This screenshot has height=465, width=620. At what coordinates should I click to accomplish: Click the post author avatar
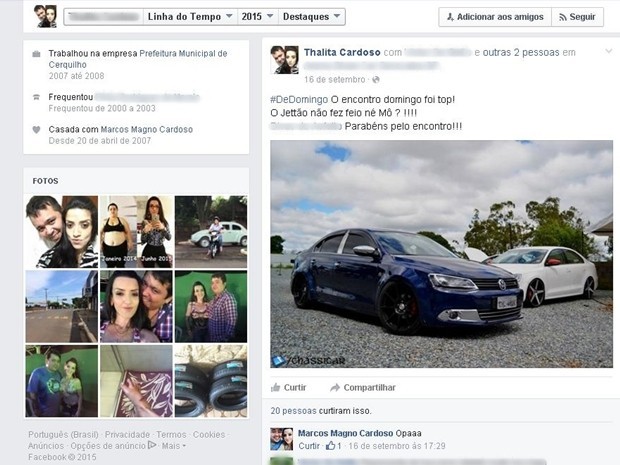(285, 60)
